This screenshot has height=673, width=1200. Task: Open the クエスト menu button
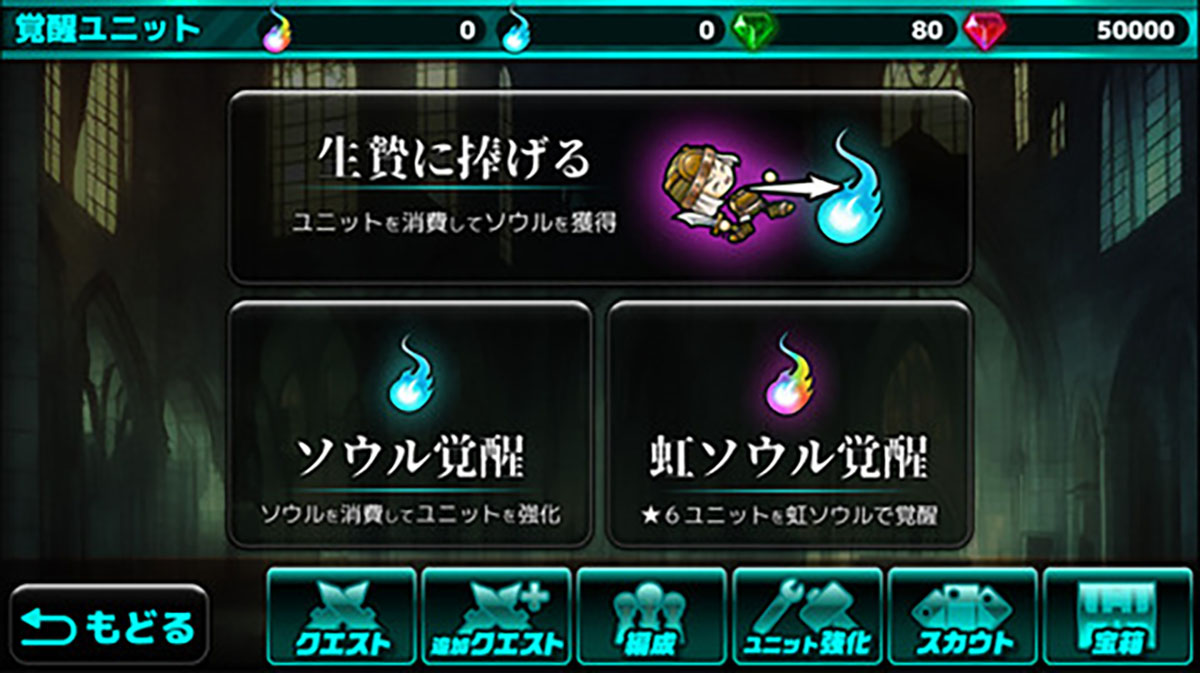340,618
